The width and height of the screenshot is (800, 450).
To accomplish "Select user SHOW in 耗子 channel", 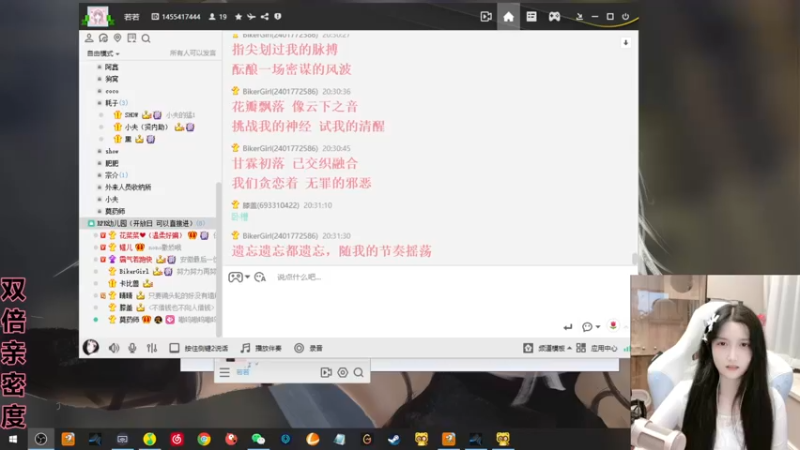I will (132, 115).
